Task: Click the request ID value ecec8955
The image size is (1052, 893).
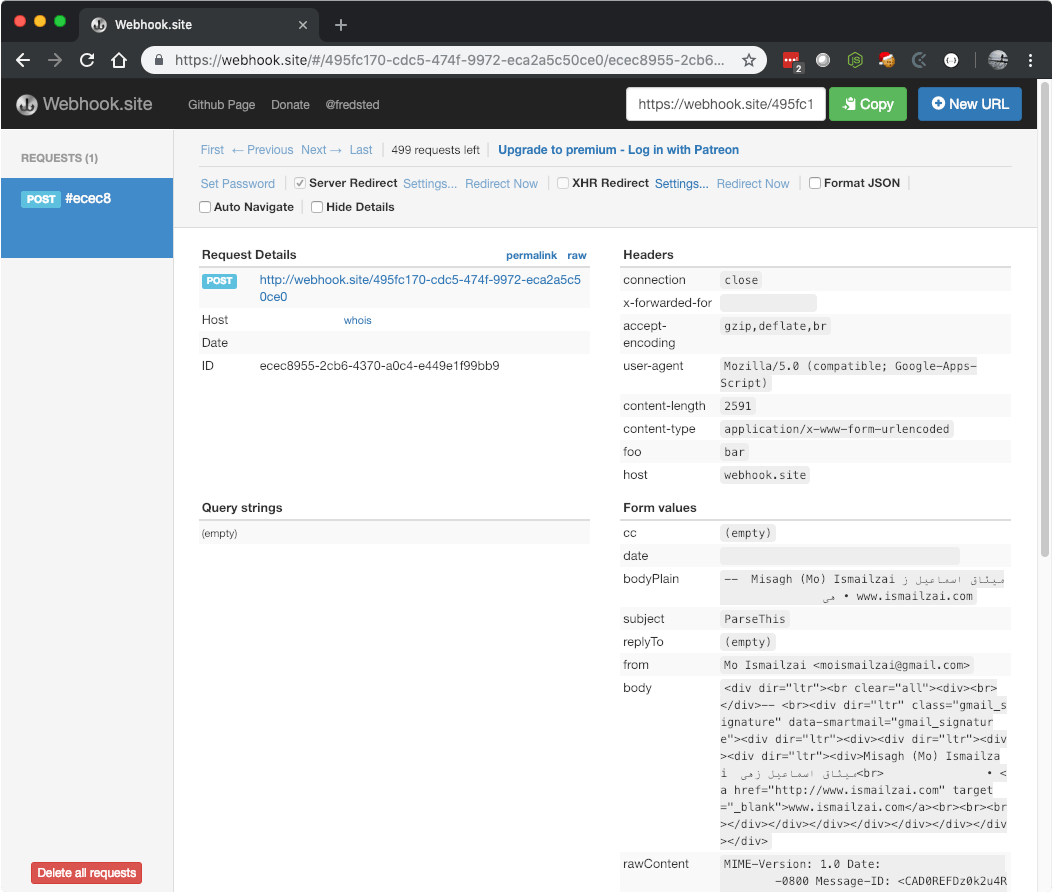Action: (x=379, y=366)
